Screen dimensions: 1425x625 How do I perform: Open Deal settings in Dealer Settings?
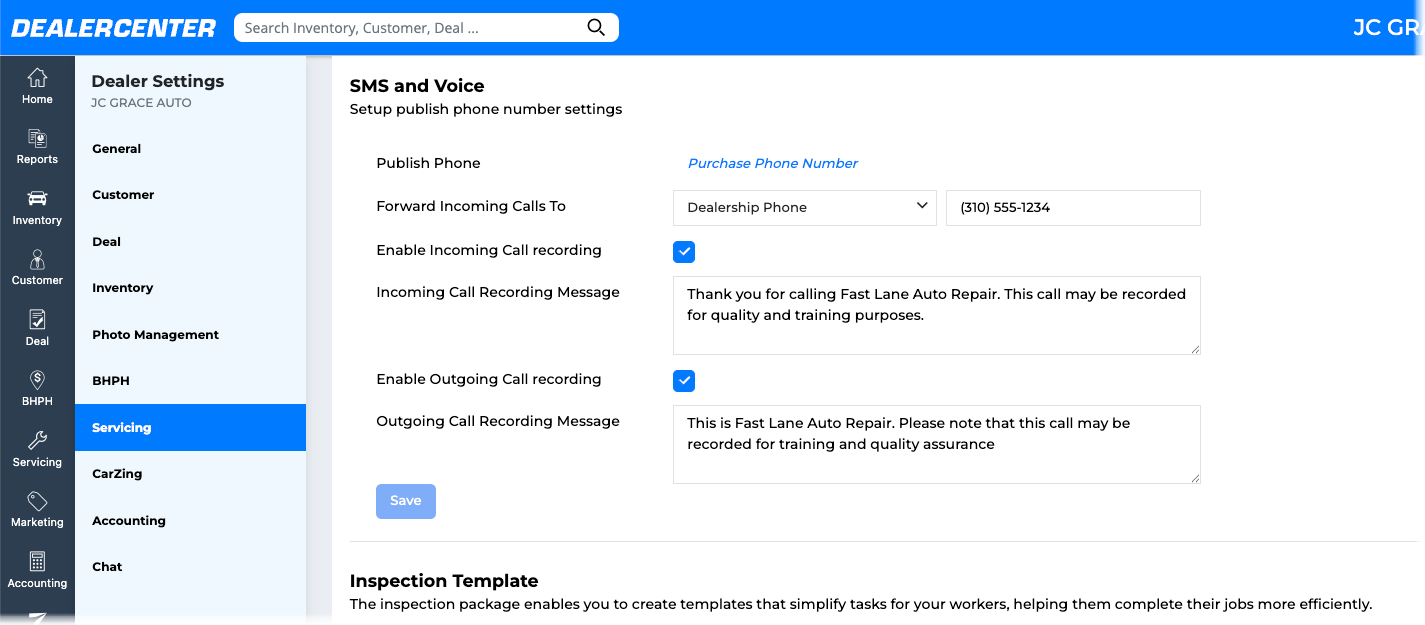pyautogui.click(x=190, y=242)
